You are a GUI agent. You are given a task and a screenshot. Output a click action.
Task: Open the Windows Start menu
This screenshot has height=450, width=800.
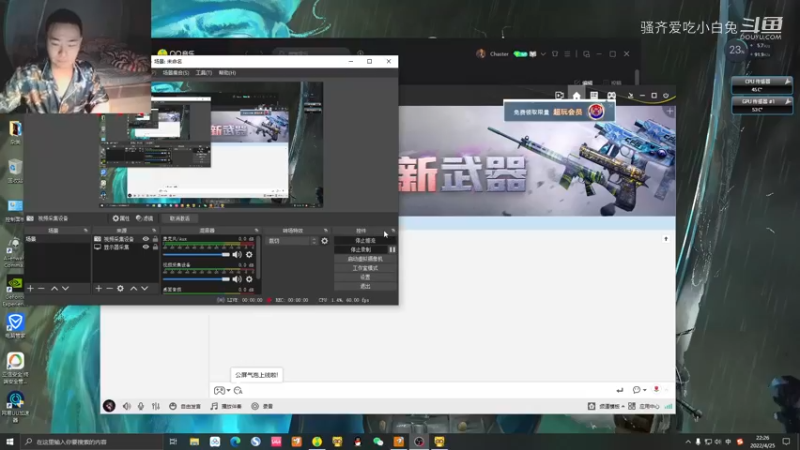click(10, 441)
